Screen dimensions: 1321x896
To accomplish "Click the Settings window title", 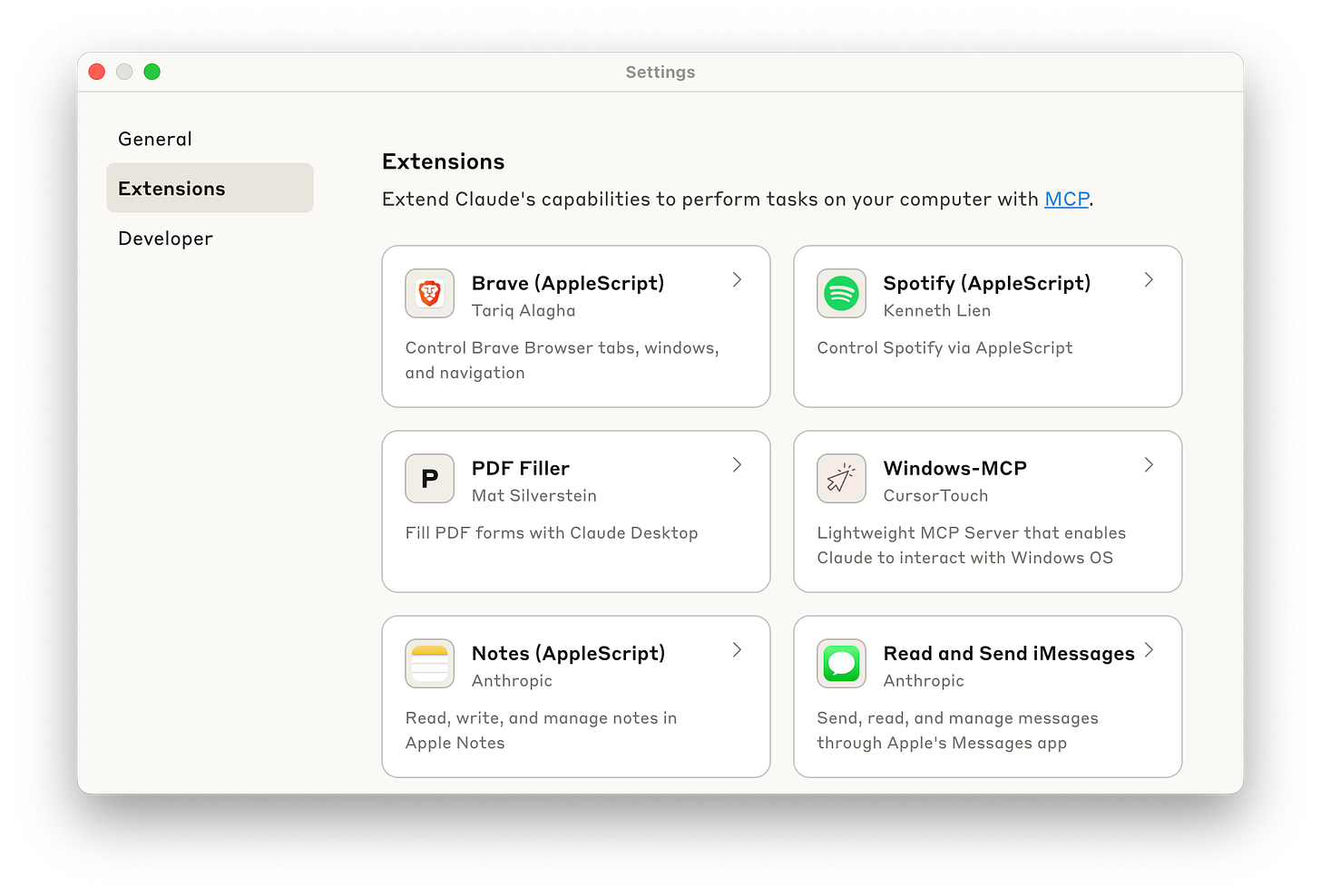I will click(660, 73).
